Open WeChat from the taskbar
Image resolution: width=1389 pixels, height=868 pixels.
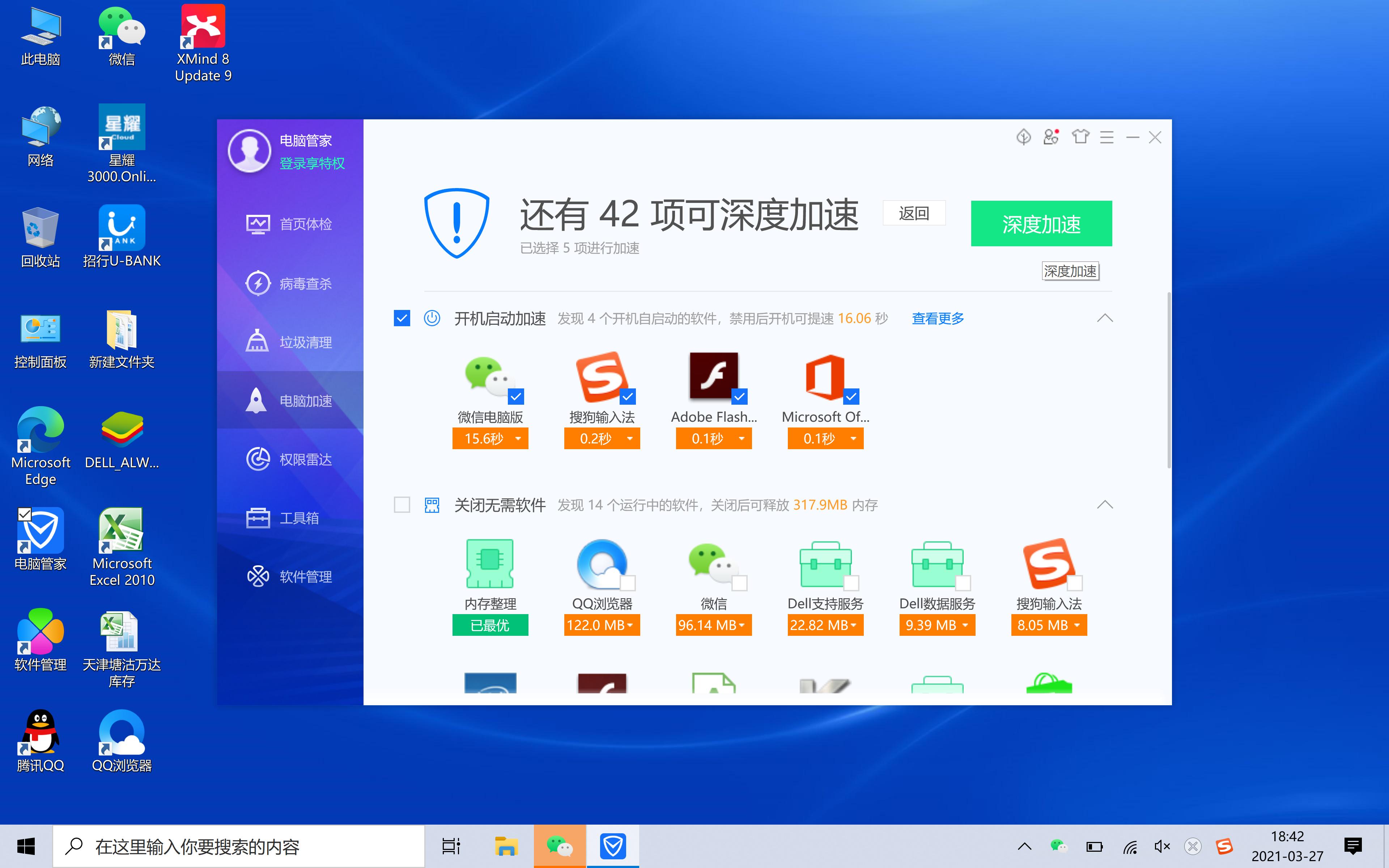[560, 846]
